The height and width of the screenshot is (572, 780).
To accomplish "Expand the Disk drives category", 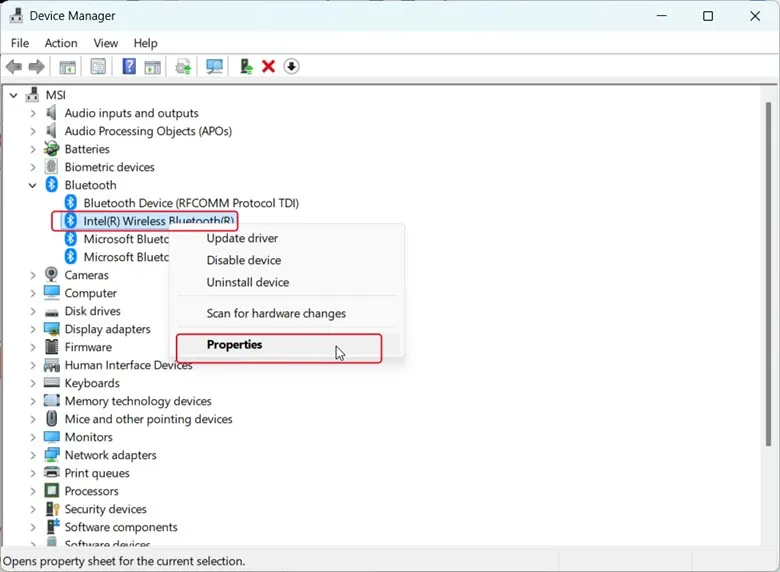I will (33, 311).
